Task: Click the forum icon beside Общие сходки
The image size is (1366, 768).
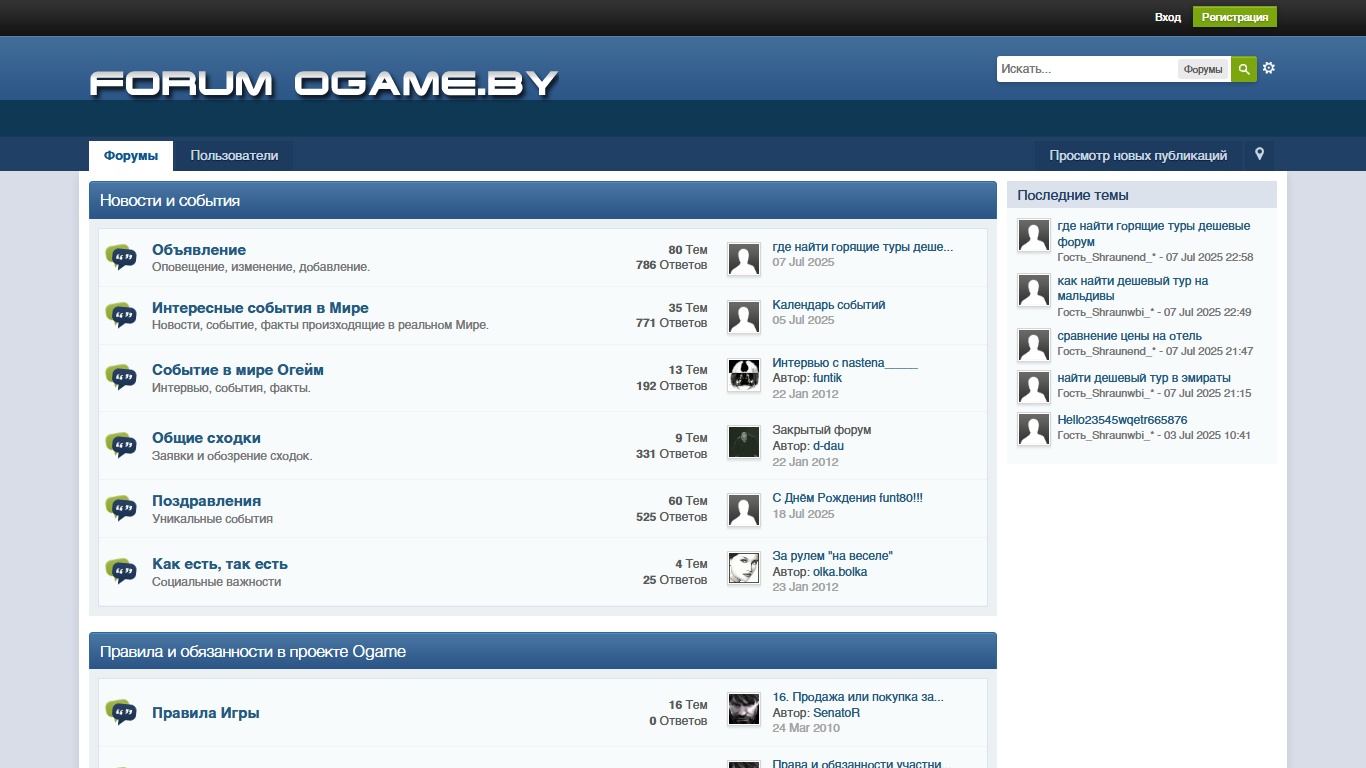Action: click(121, 446)
